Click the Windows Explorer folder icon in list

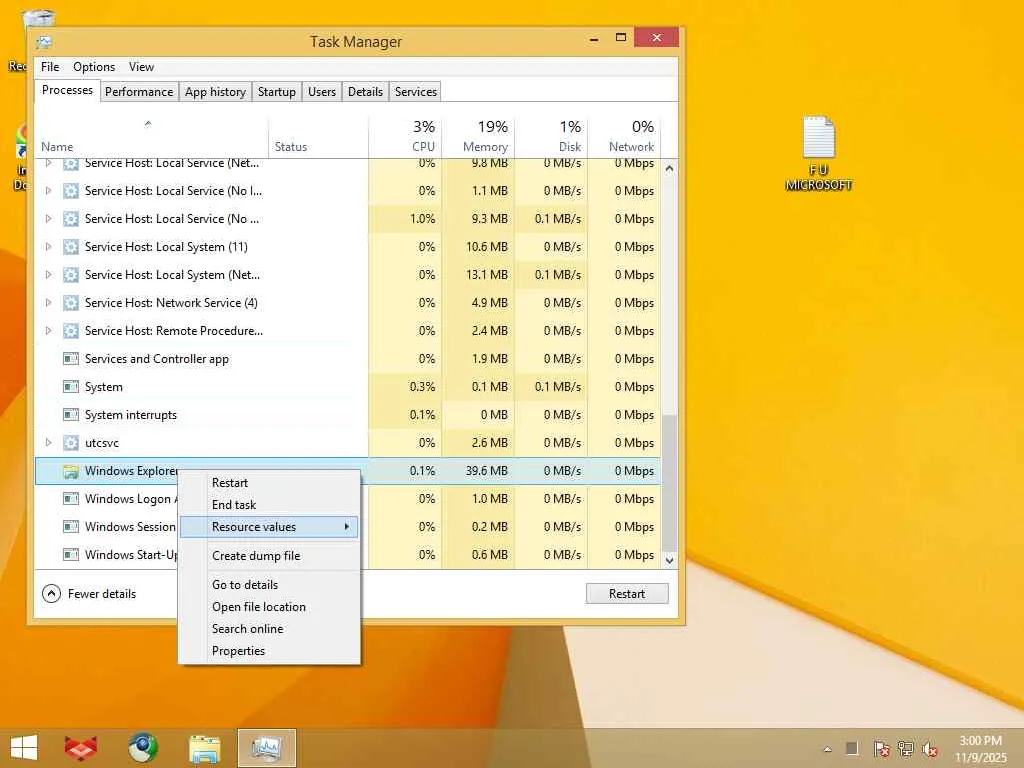pos(71,471)
